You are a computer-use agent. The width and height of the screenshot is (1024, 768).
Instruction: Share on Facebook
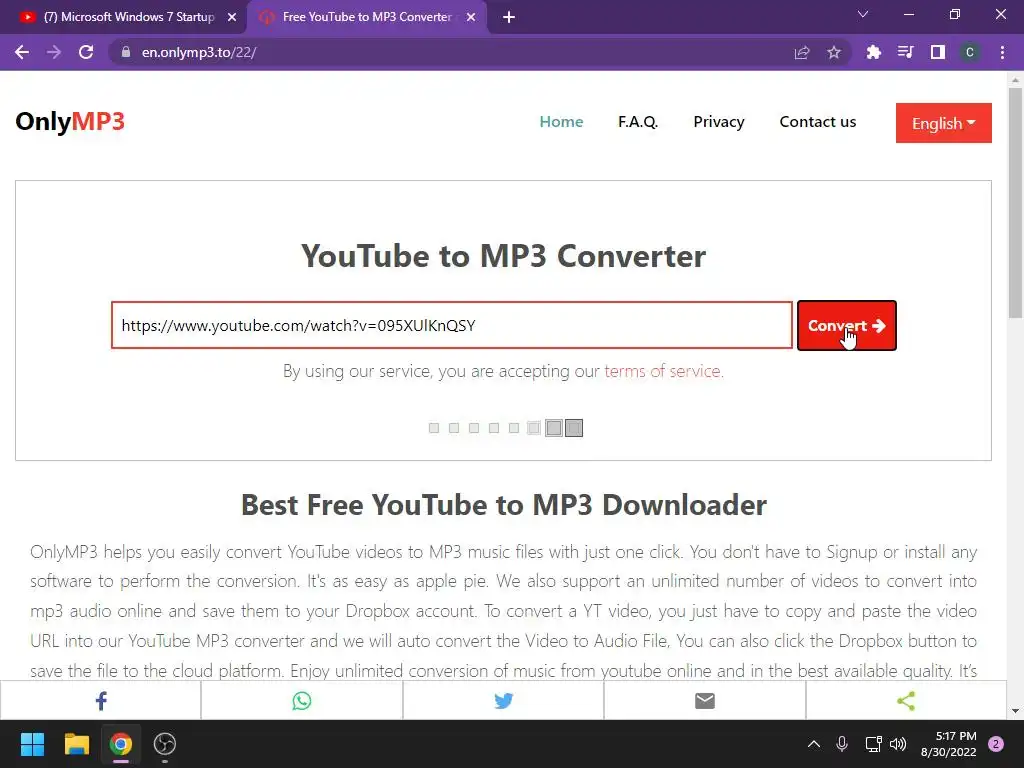(101, 701)
